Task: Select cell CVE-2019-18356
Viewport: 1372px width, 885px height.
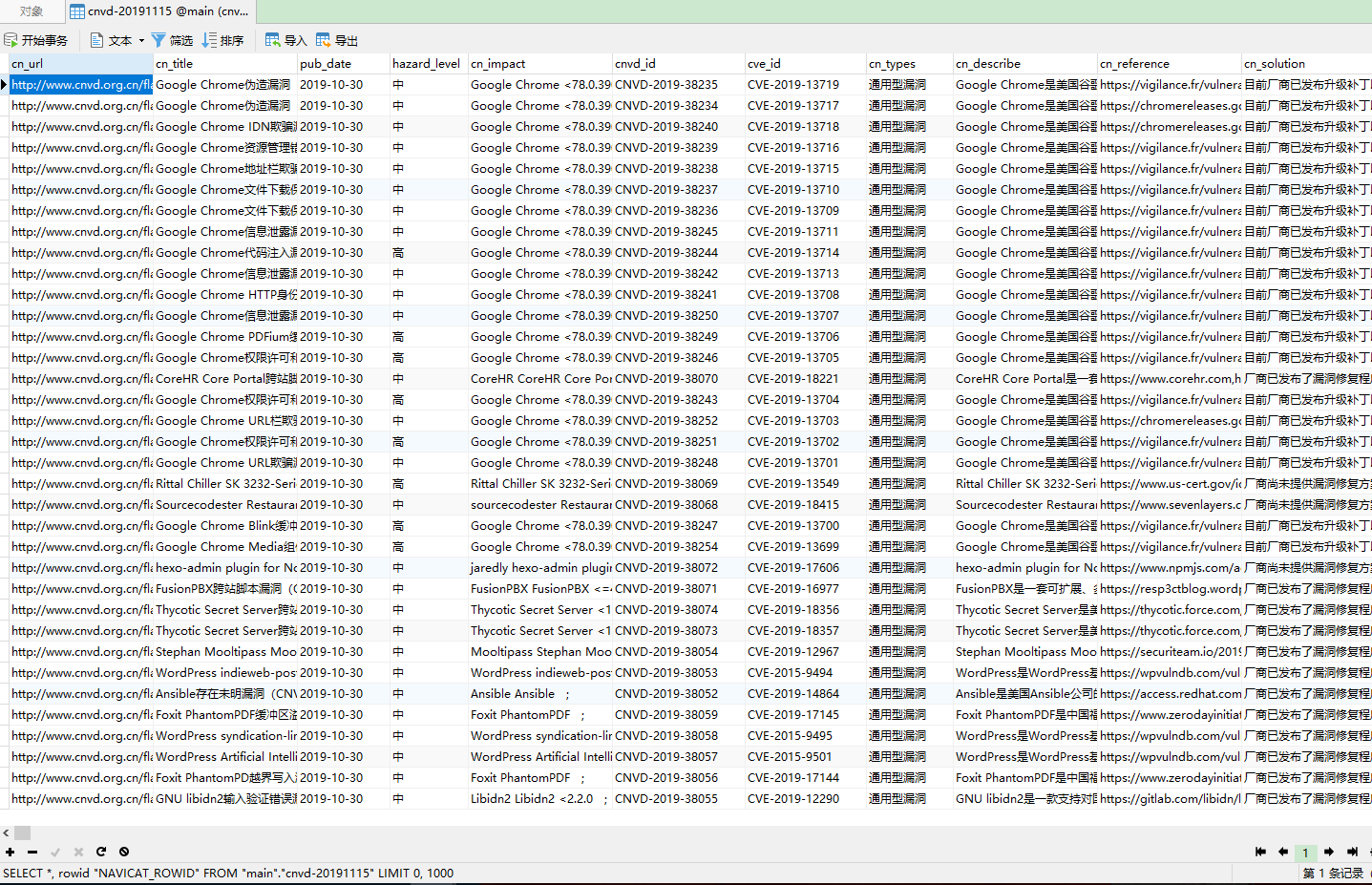Action: click(x=806, y=610)
